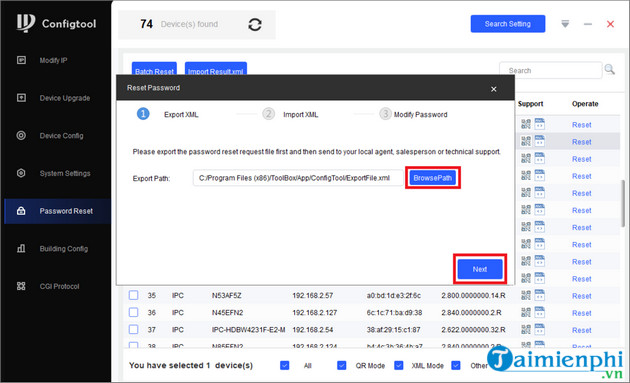Image resolution: width=630 pixels, height=383 pixels.
Task: Click IP address 192.168.2.127
Action: point(315,313)
